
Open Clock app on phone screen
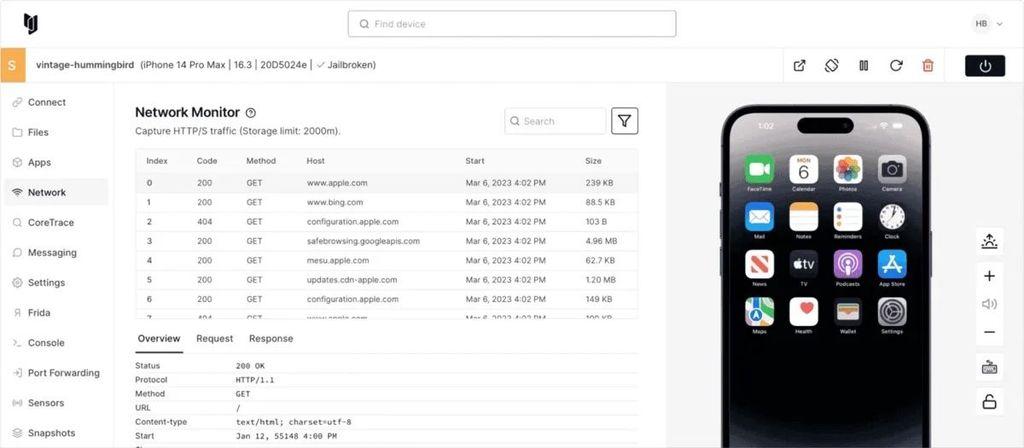(x=892, y=217)
